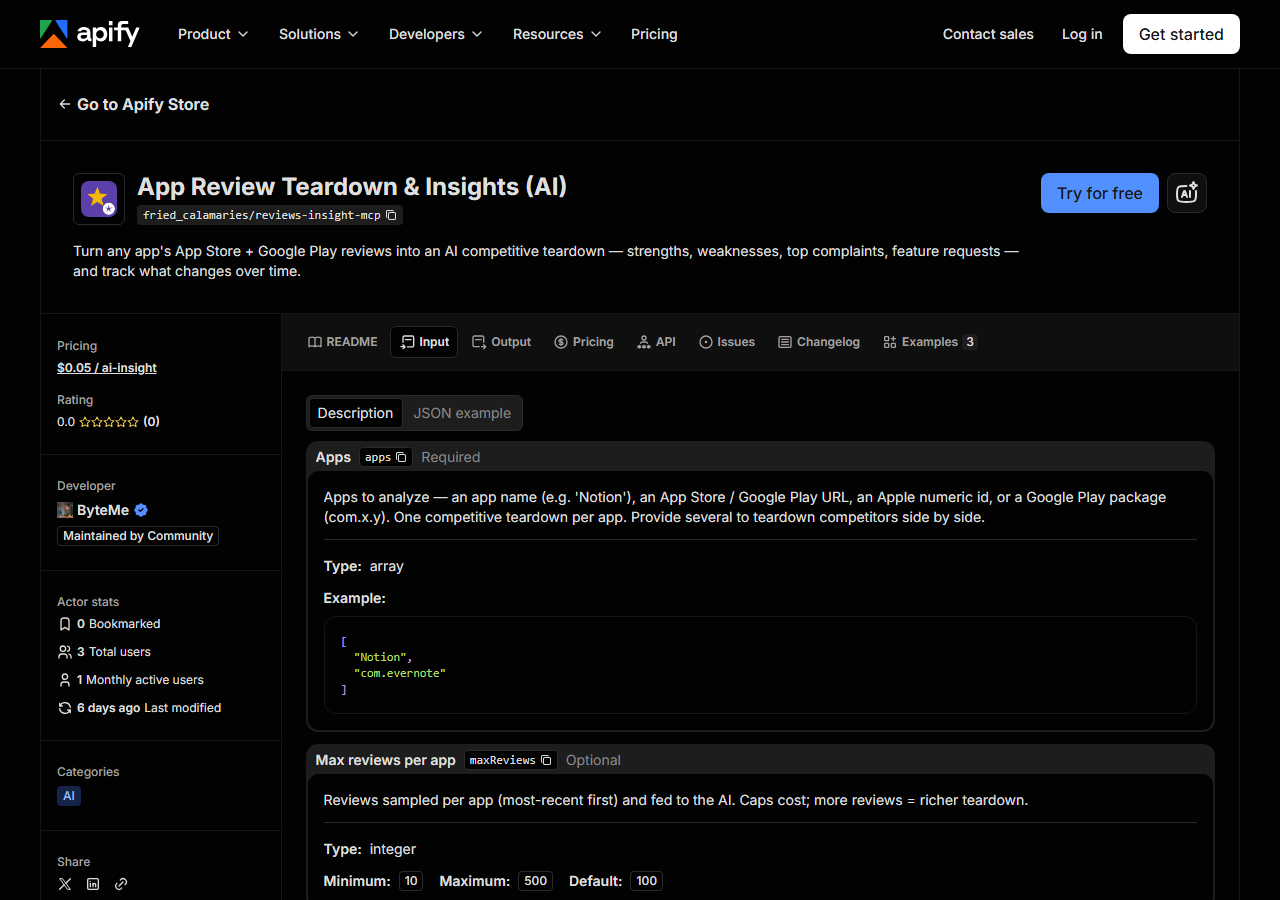Click the Default value 100
Screen dimensions: 1280x900
pos(647,881)
